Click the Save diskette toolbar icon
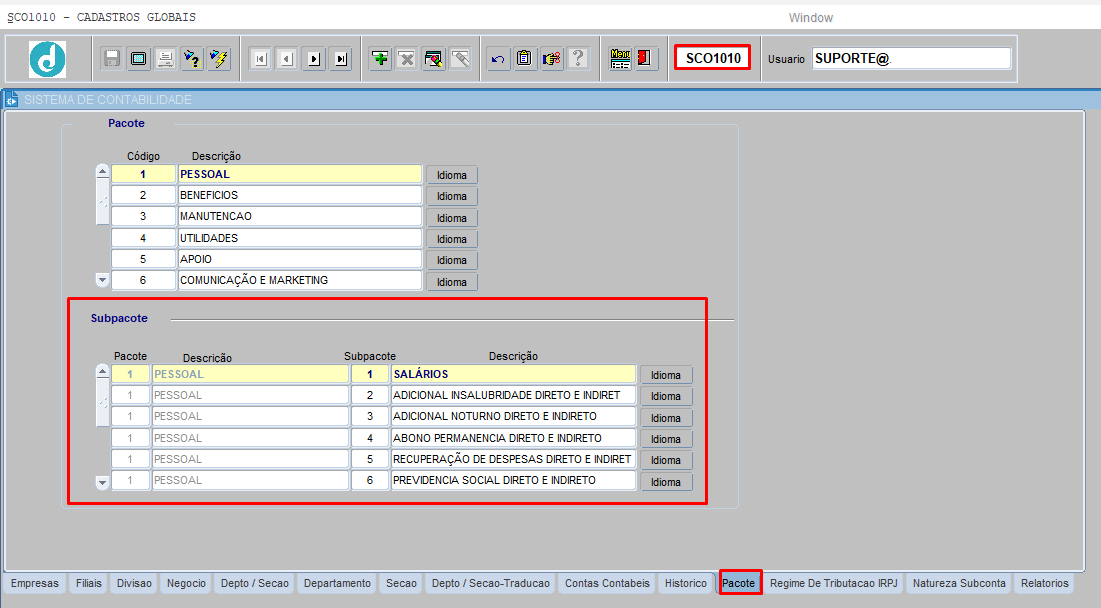The width and height of the screenshot is (1101, 608). (112, 58)
